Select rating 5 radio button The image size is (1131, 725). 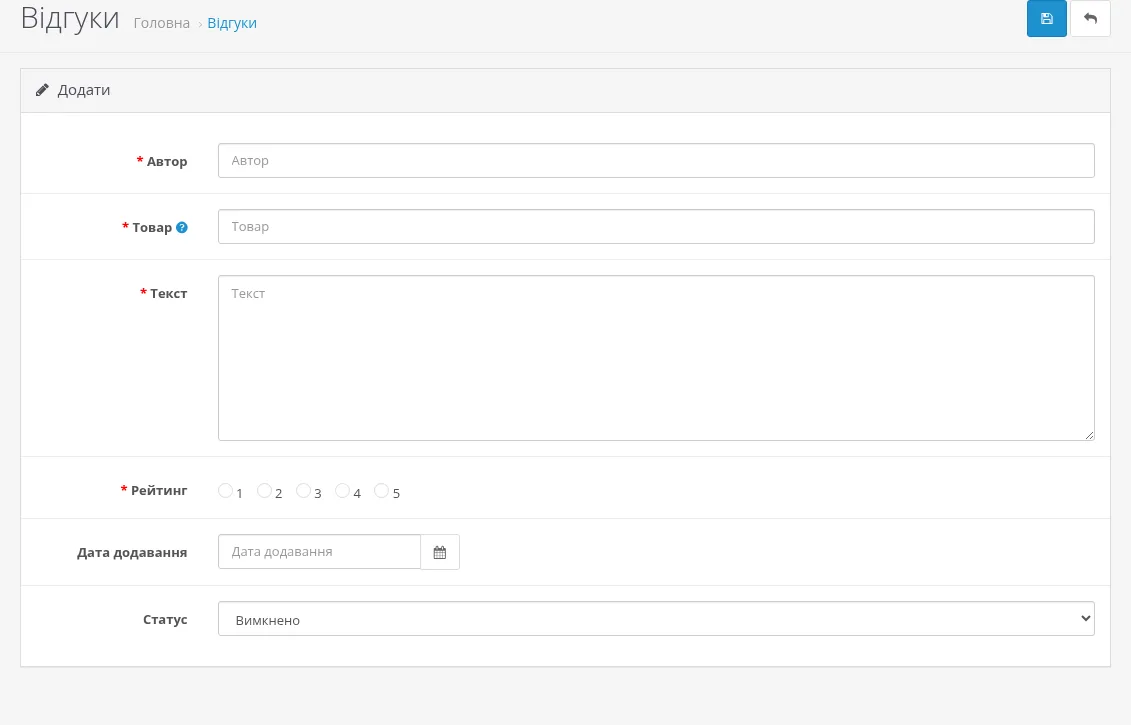tap(381, 491)
